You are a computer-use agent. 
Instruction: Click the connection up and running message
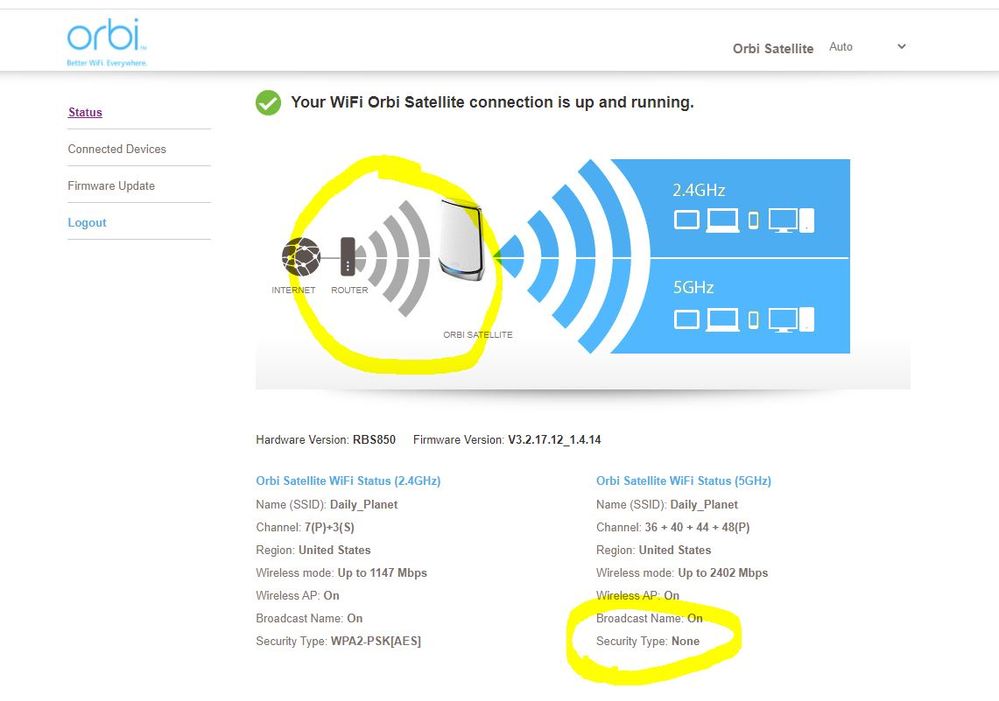pos(492,103)
